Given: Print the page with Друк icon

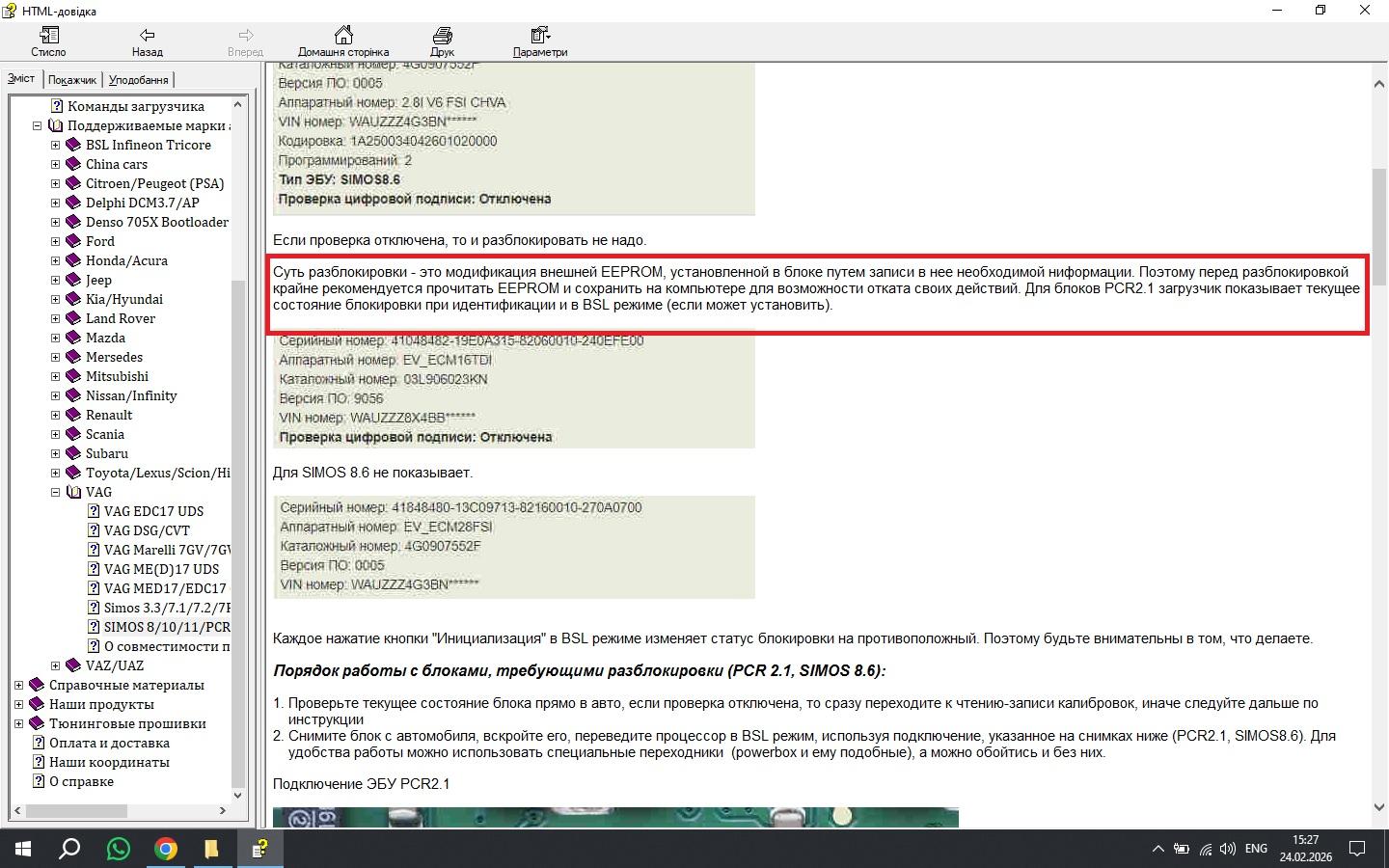Looking at the screenshot, I should (442, 41).
